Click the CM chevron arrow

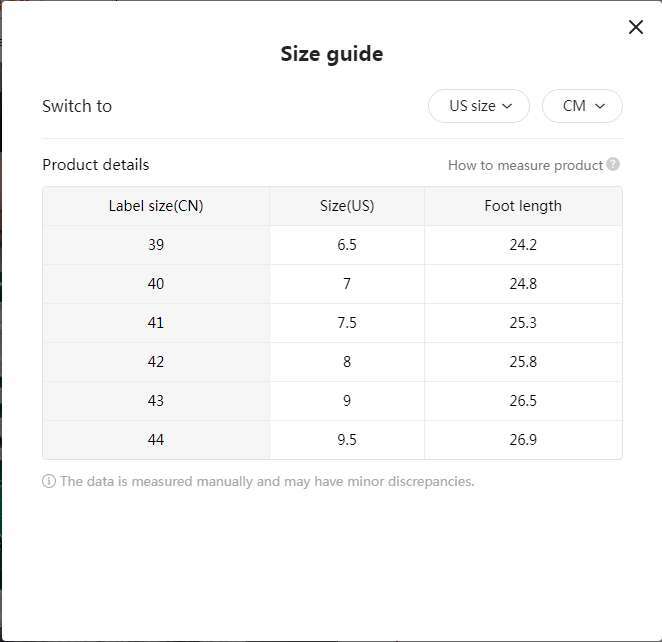600,106
